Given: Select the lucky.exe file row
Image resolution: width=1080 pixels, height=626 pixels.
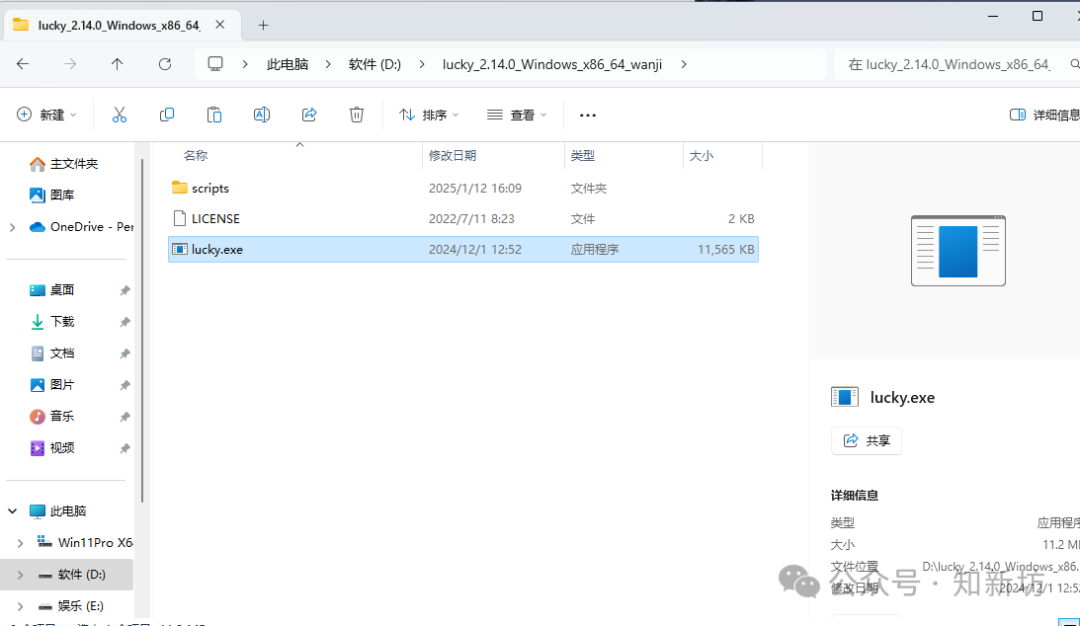Looking at the screenshot, I should tap(463, 249).
